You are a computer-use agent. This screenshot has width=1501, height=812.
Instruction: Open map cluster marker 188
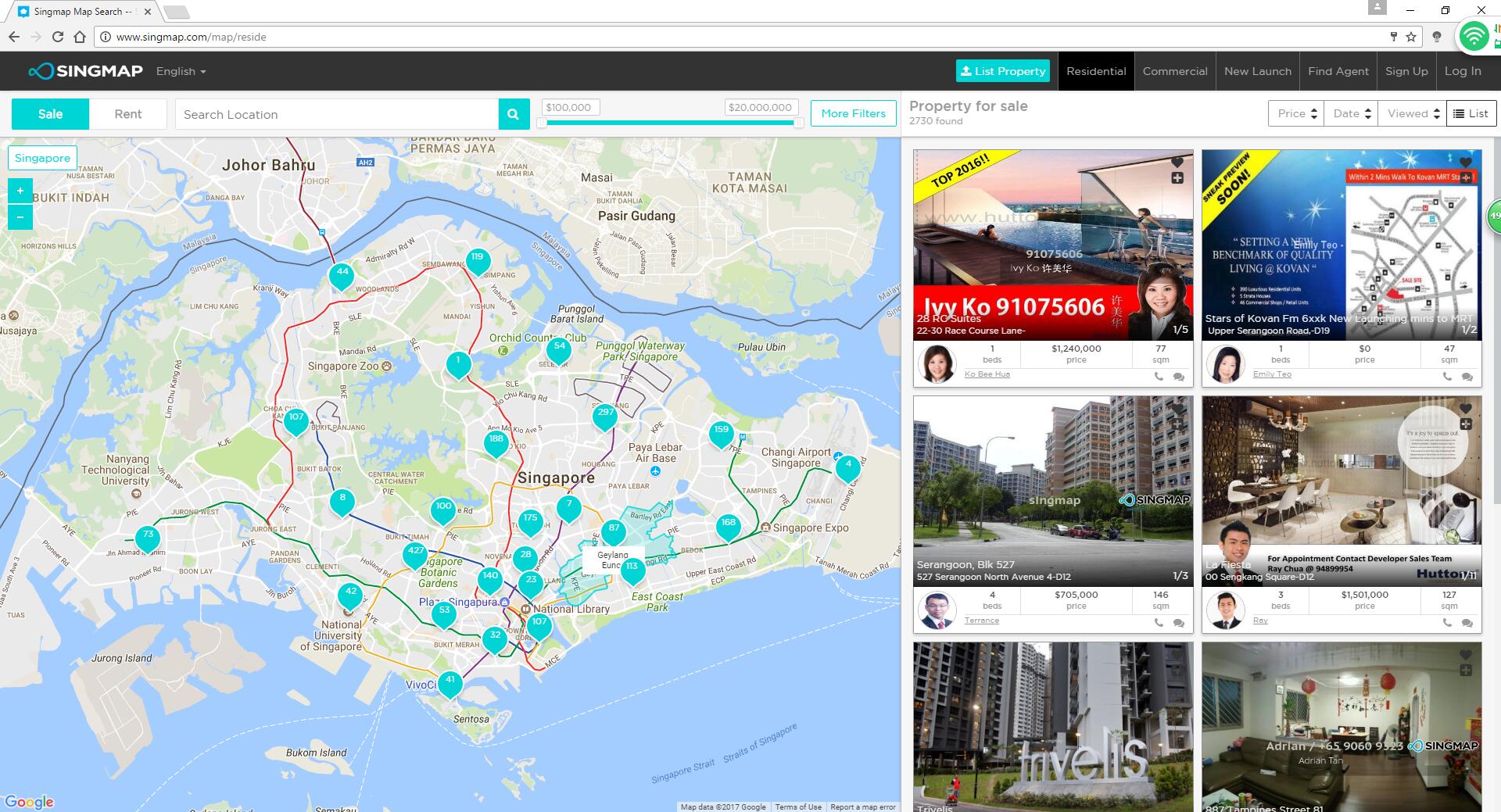[496, 443]
